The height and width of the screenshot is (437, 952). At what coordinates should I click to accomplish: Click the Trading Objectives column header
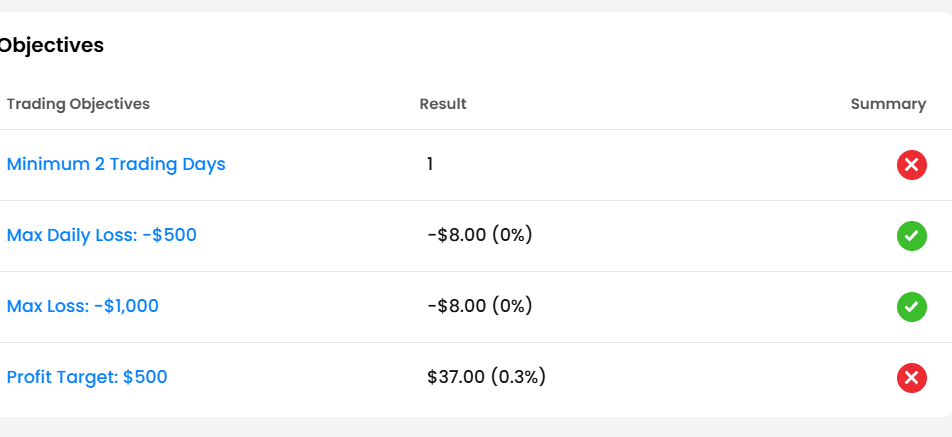coord(78,104)
